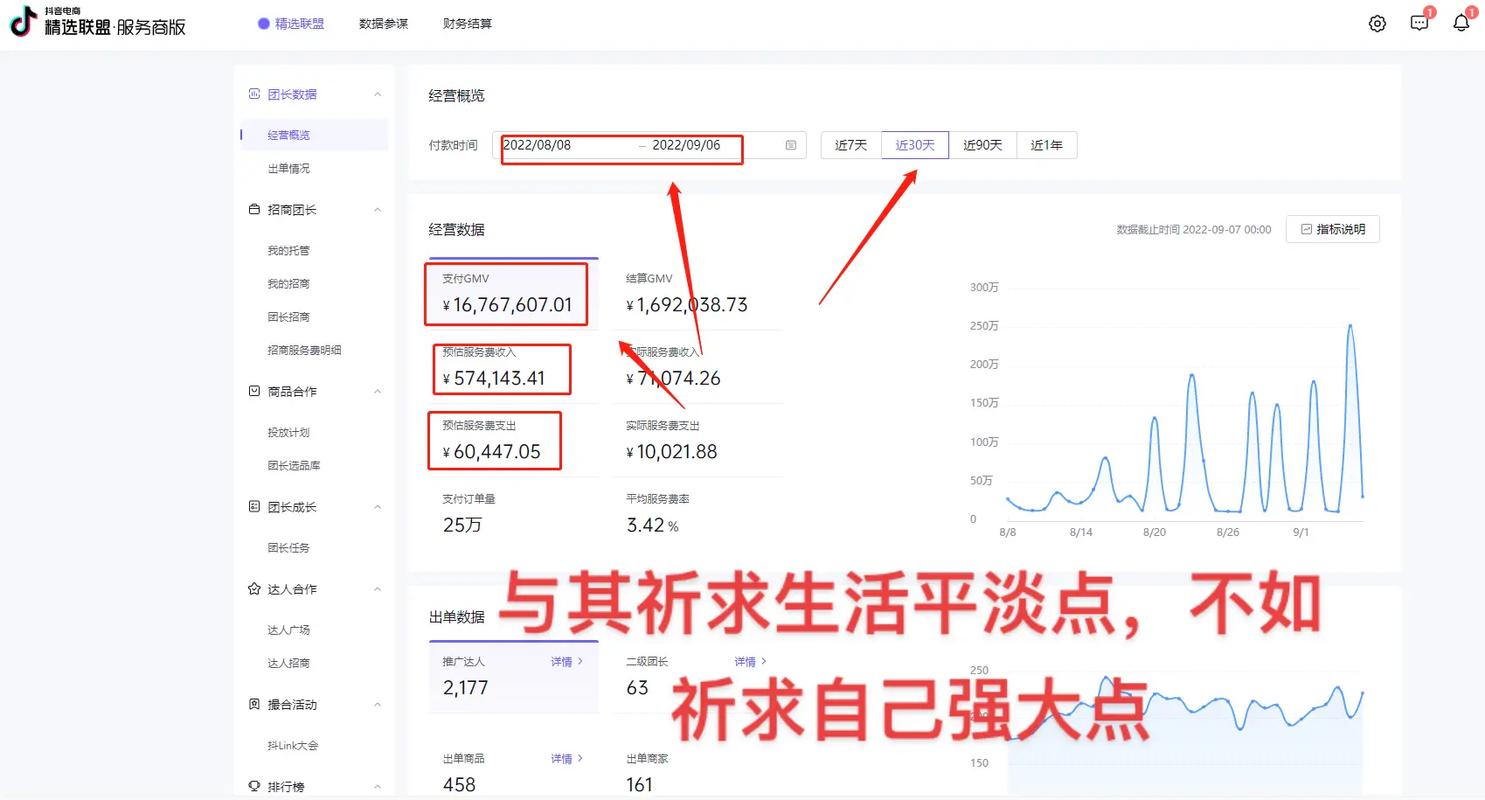The height and width of the screenshot is (800, 1485).
Task: Open 详情 link for 出单商品
Action: pos(567,758)
